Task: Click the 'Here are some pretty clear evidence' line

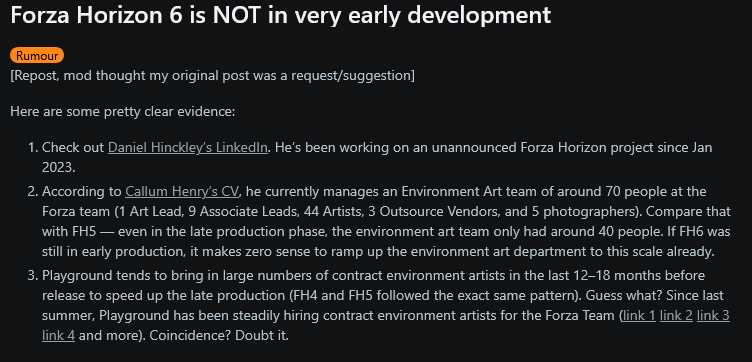Action: (123, 112)
